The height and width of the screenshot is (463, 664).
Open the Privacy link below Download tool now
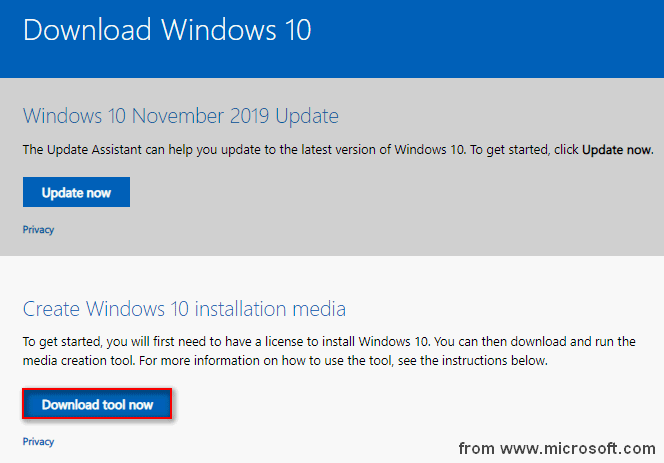point(38,441)
